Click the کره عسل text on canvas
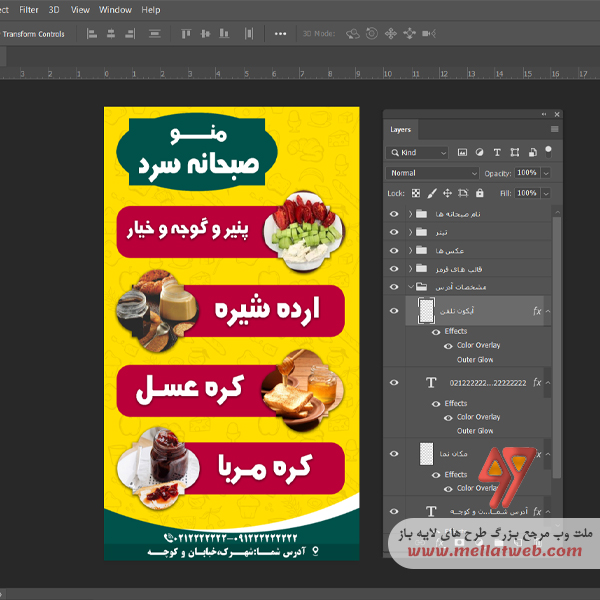 click(x=190, y=389)
